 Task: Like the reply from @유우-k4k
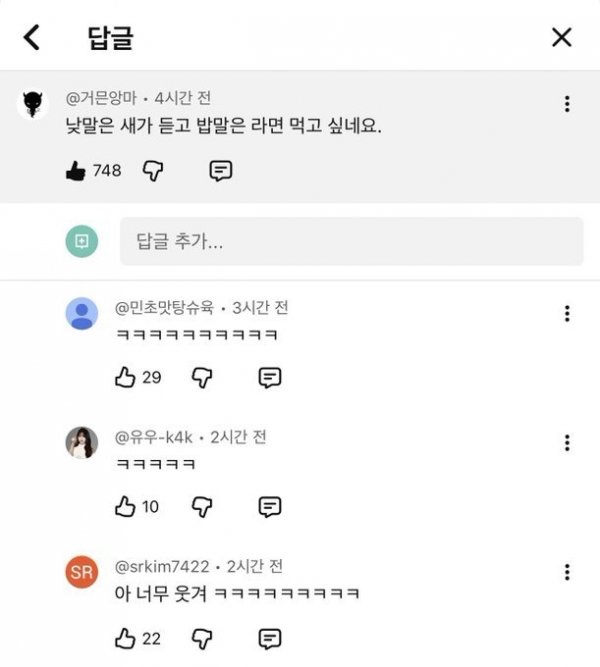pos(125,507)
